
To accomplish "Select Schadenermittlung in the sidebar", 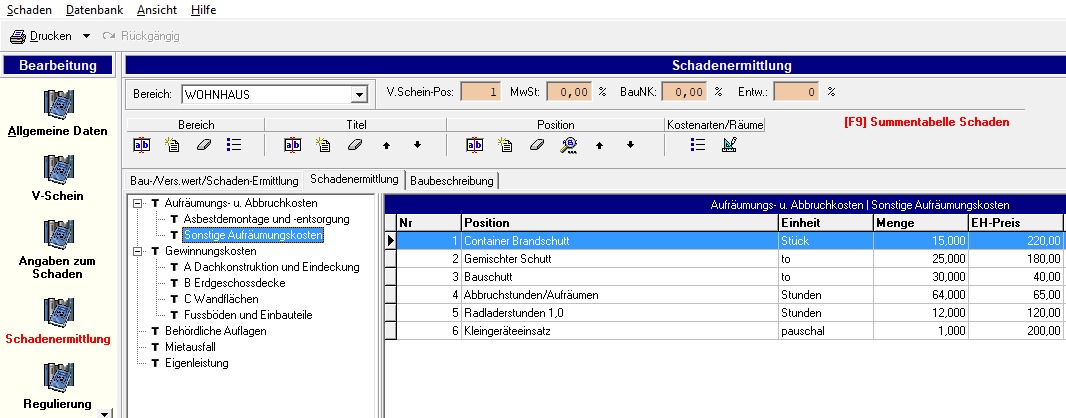I will tap(58, 321).
